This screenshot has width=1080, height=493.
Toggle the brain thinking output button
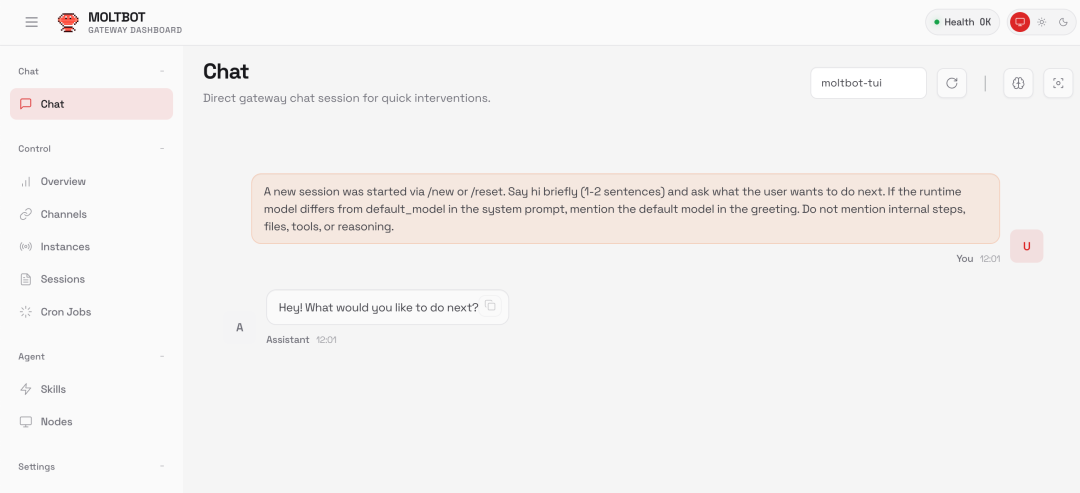point(1018,84)
